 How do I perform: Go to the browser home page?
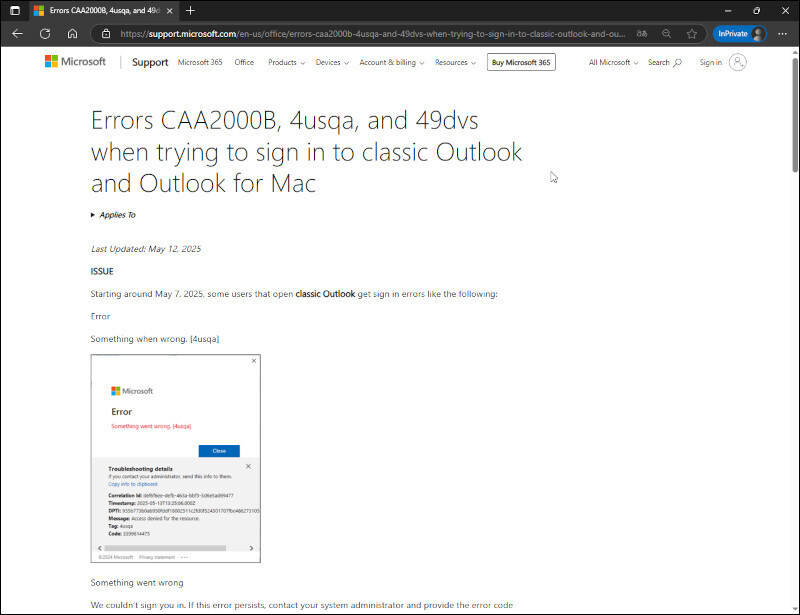tap(72, 34)
